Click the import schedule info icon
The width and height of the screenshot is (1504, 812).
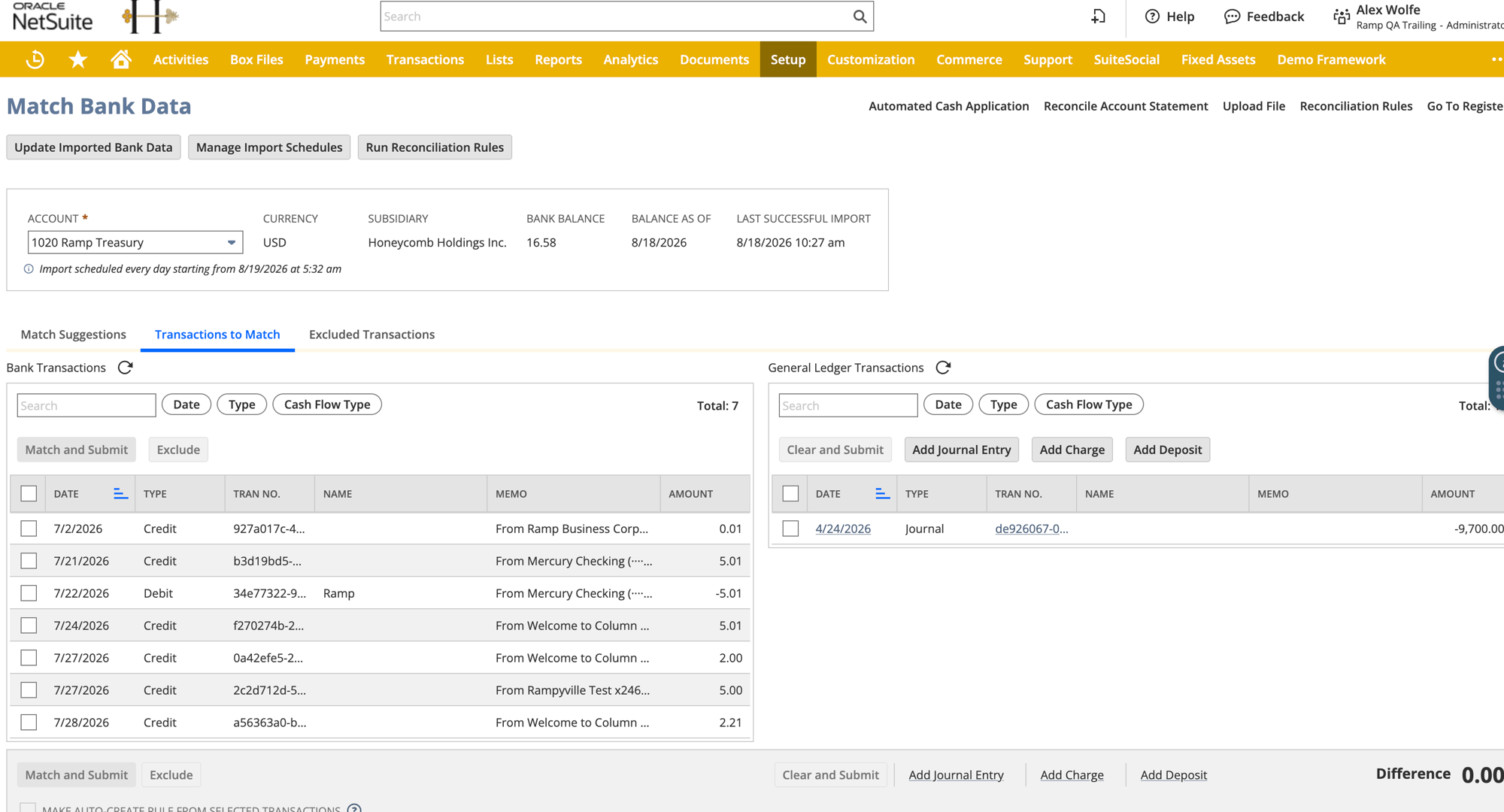point(29,269)
